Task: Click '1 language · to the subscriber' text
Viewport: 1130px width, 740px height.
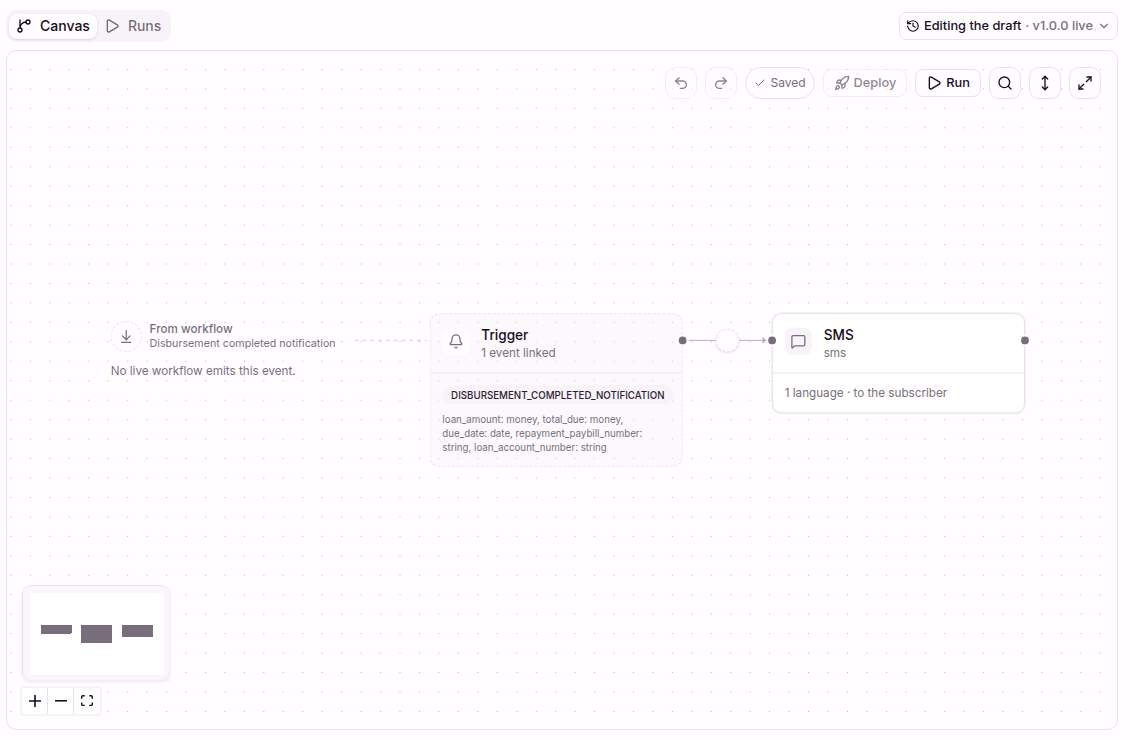Action: click(x=866, y=393)
